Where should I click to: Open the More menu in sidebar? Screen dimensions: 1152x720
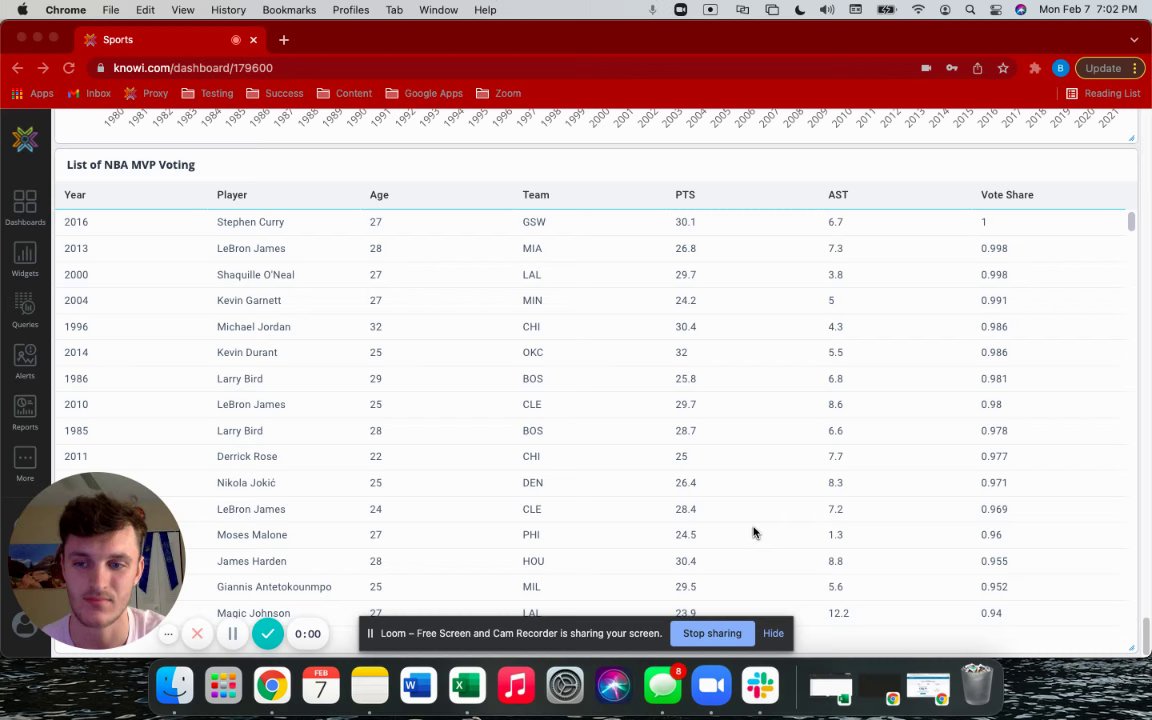point(25,464)
